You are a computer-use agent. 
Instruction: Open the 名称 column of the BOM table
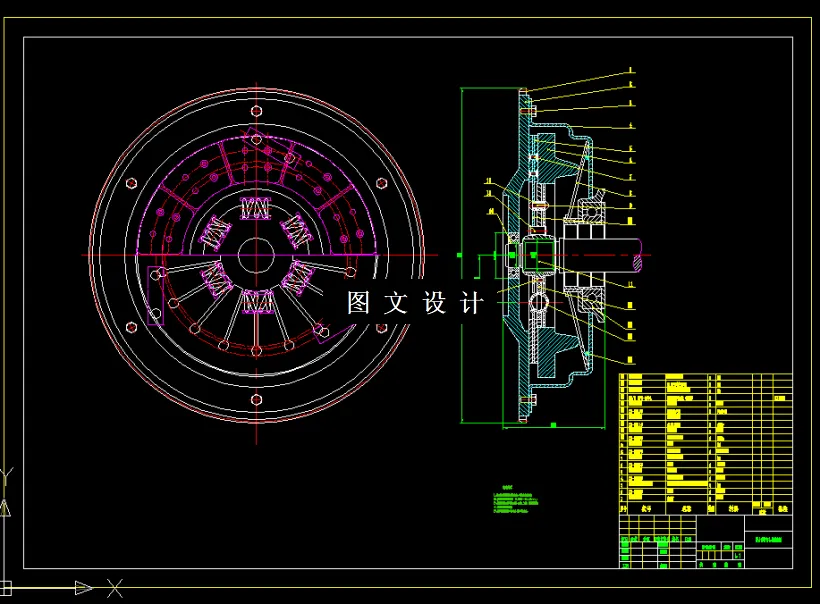[685, 507]
